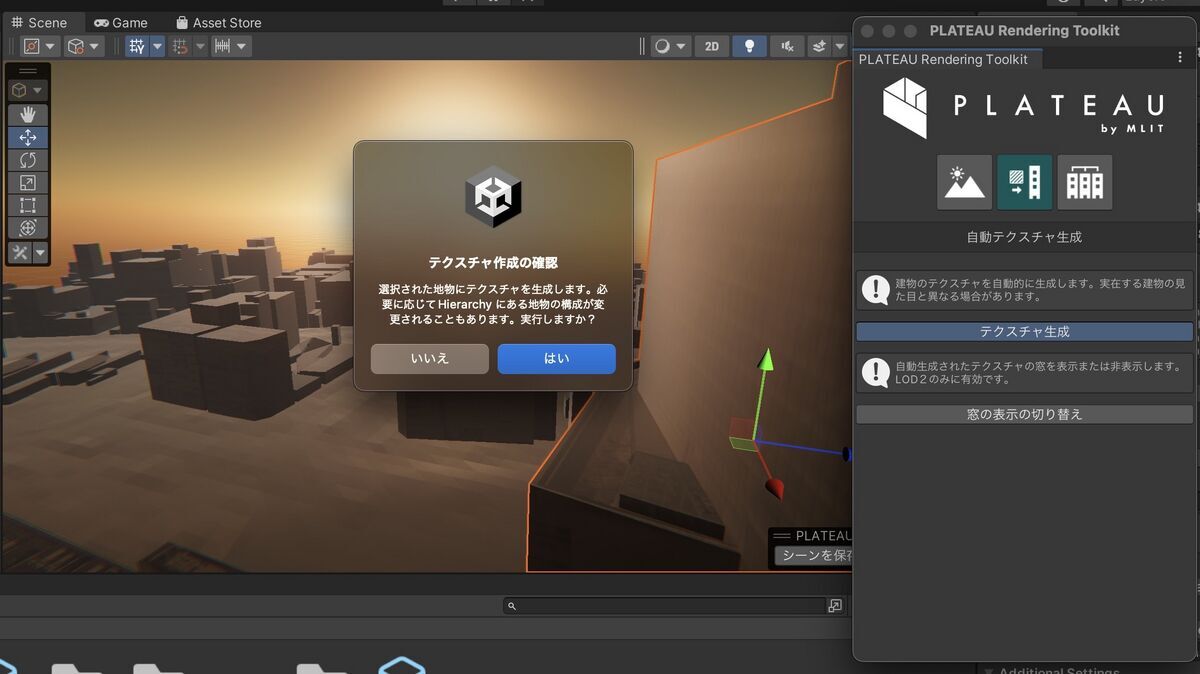1200x674 pixels.
Task: Toggle 2D view mode
Action: click(x=711, y=46)
